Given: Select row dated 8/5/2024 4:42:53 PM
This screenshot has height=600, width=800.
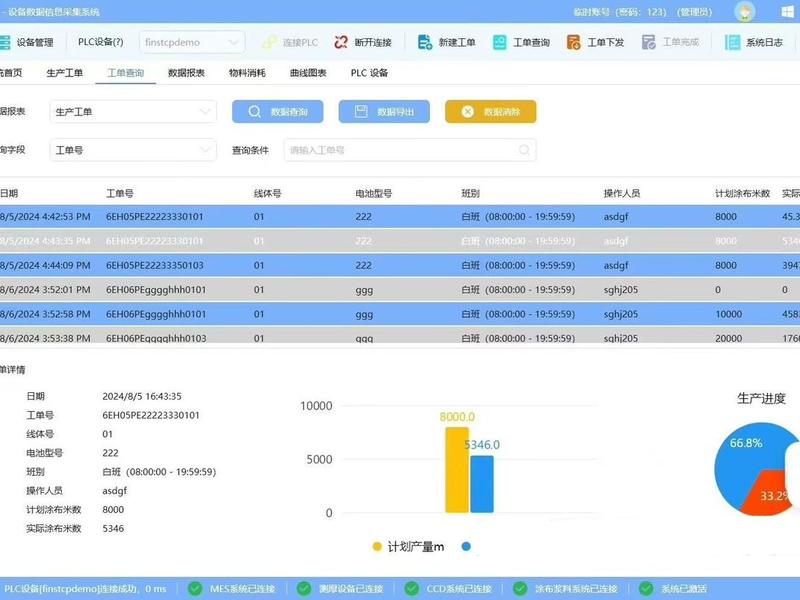Looking at the screenshot, I should [400, 216].
